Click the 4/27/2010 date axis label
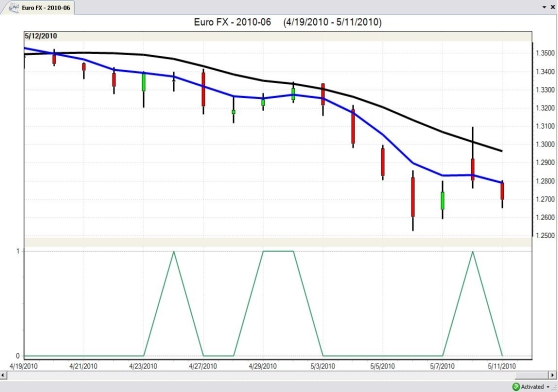Viewport: 558px width, 392px height. (203, 366)
